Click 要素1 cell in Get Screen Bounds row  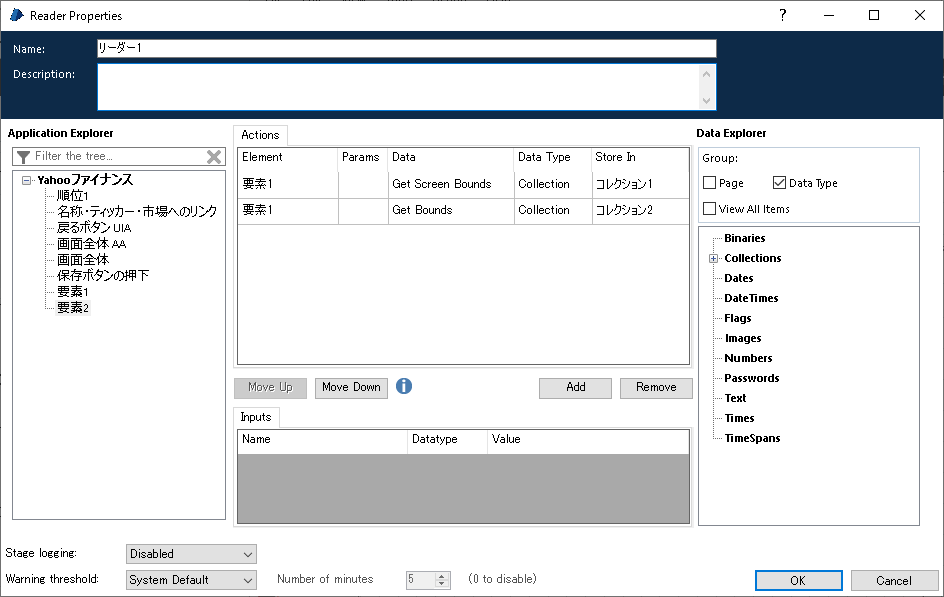coord(288,184)
